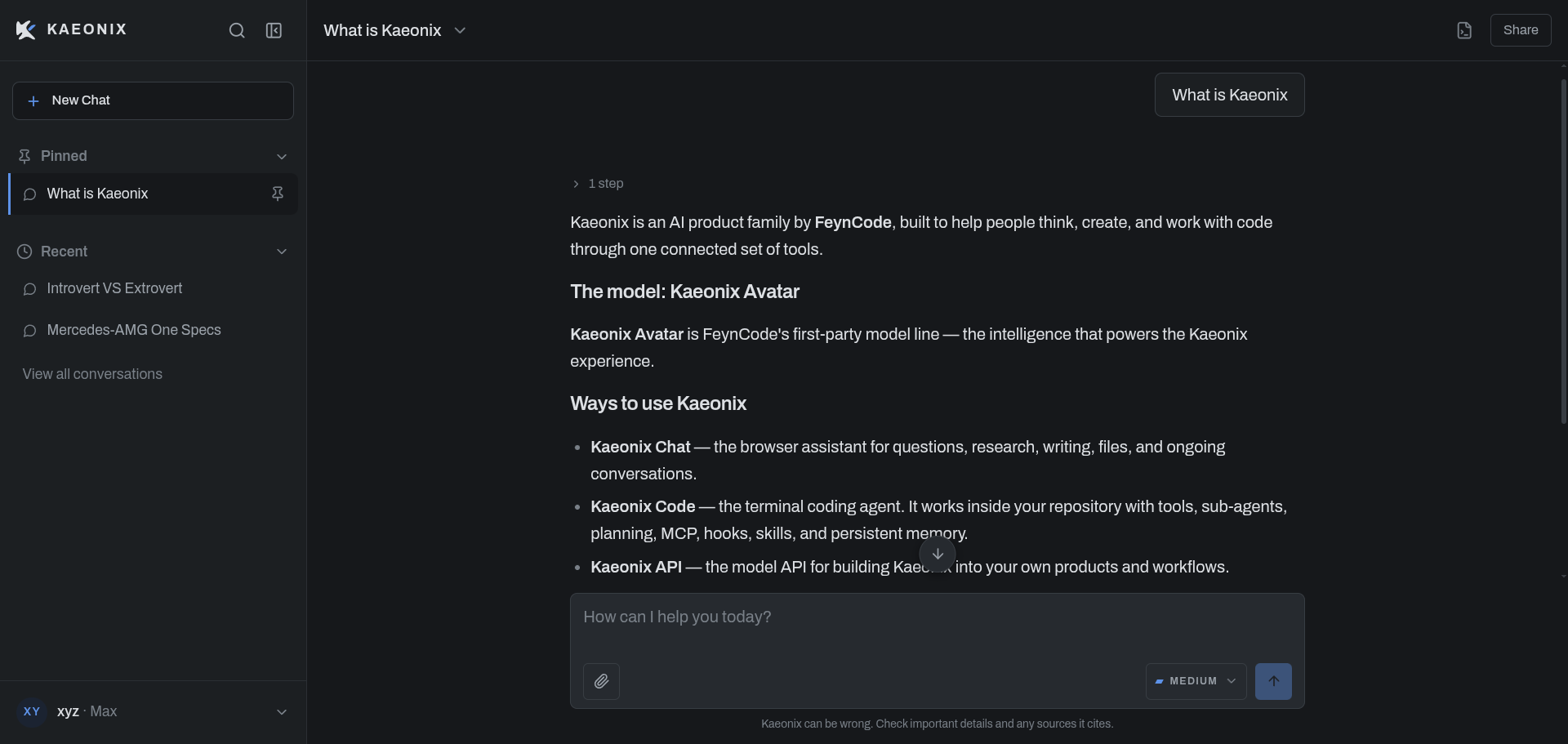Click the plus icon in New Chat
The image size is (1568, 744).
33,100
